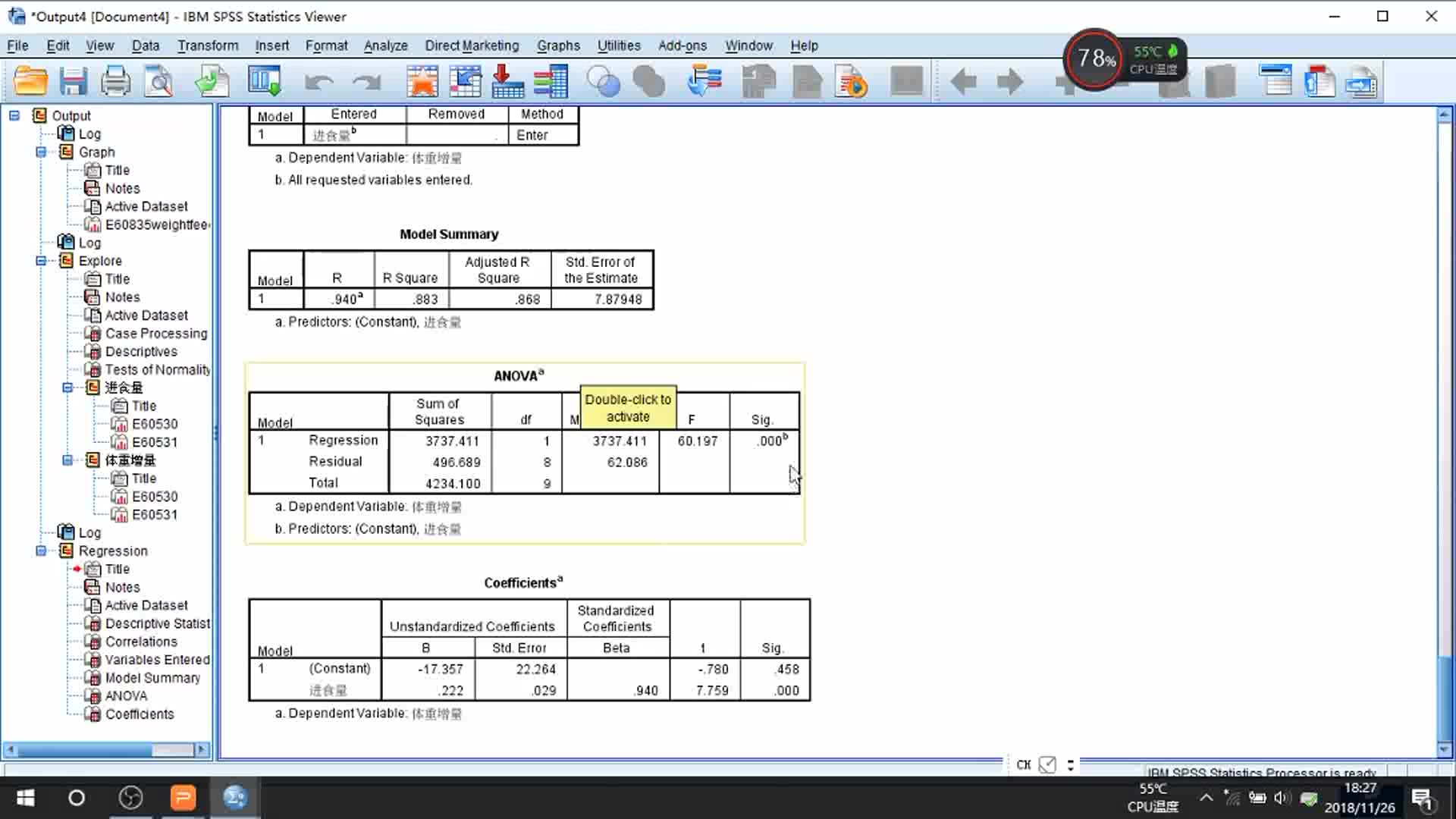Viewport: 1456px width, 819px height.
Task: Select Coefficients item in outline tree
Action: (x=140, y=714)
